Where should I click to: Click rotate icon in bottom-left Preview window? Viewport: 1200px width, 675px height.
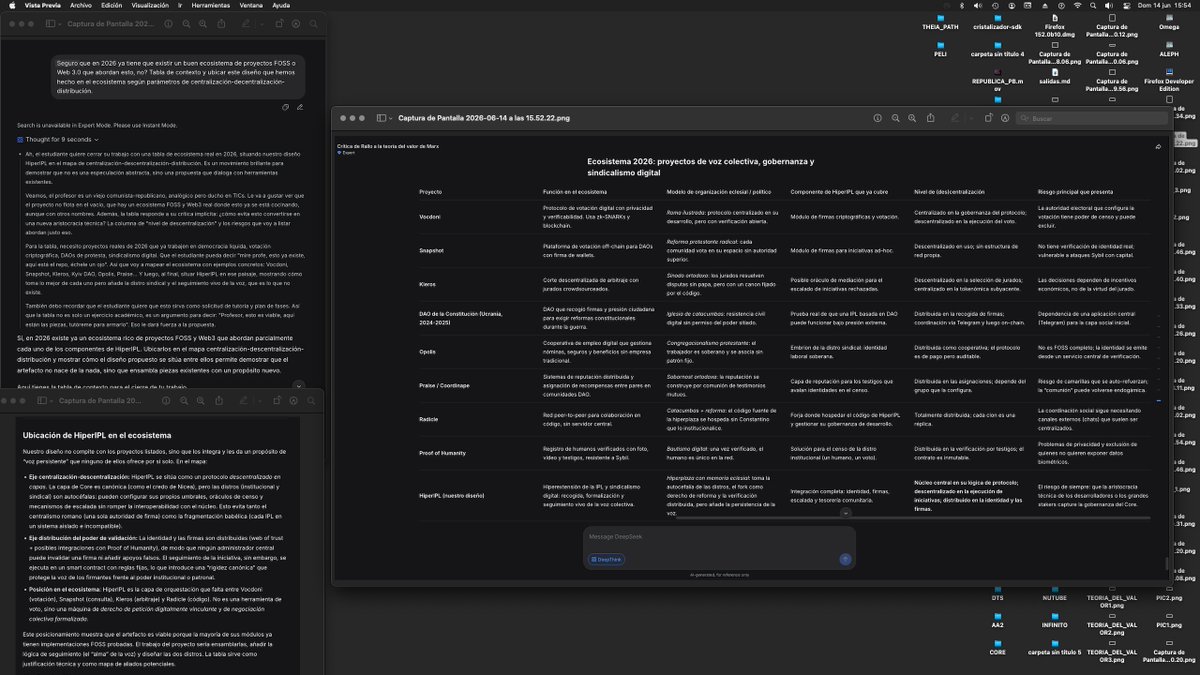[276, 401]
